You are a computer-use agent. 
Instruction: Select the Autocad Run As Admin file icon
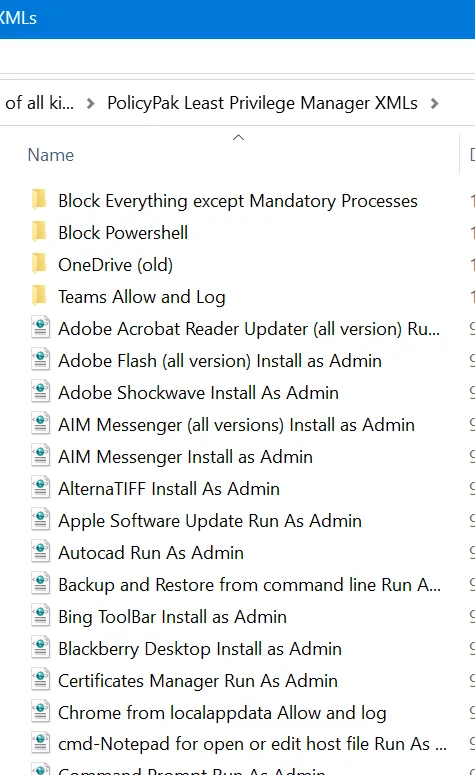click(x=41, y=553)
